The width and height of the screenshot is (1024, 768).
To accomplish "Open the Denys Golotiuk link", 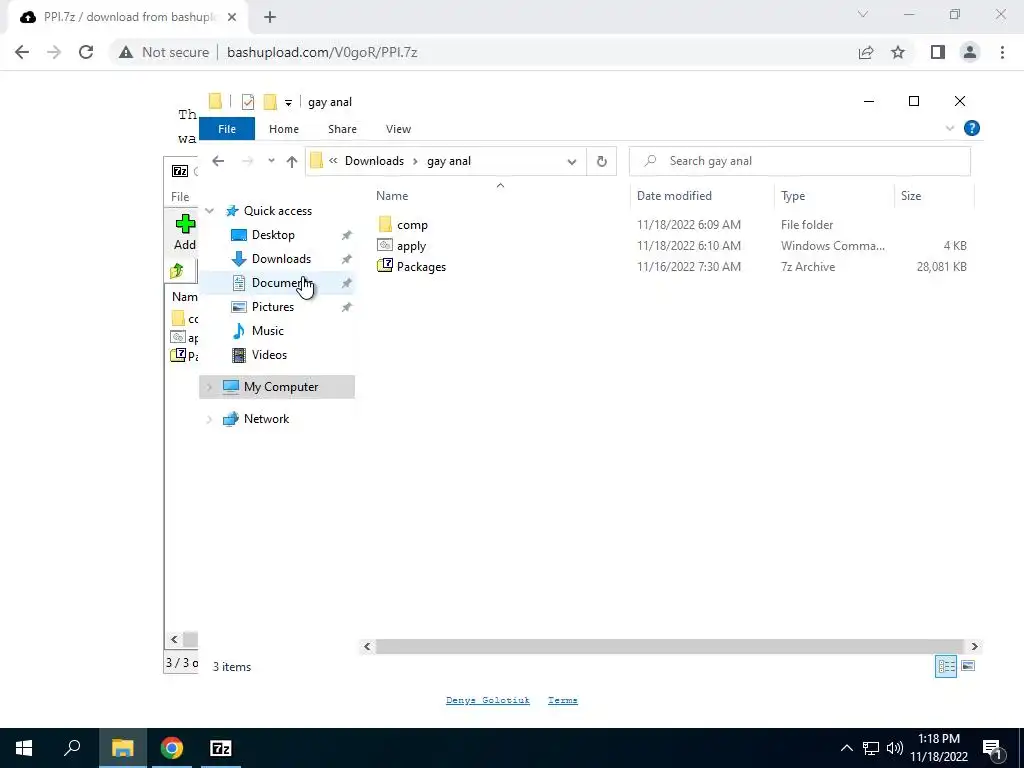I will (x=488, y=700).
